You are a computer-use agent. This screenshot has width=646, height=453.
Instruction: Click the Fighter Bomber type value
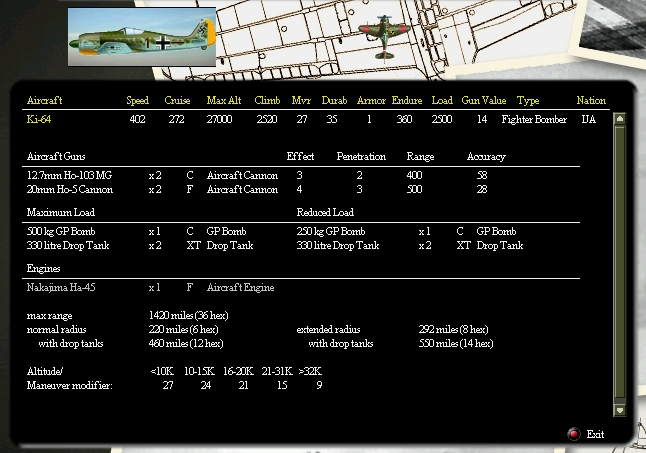[x=534, y=119]
